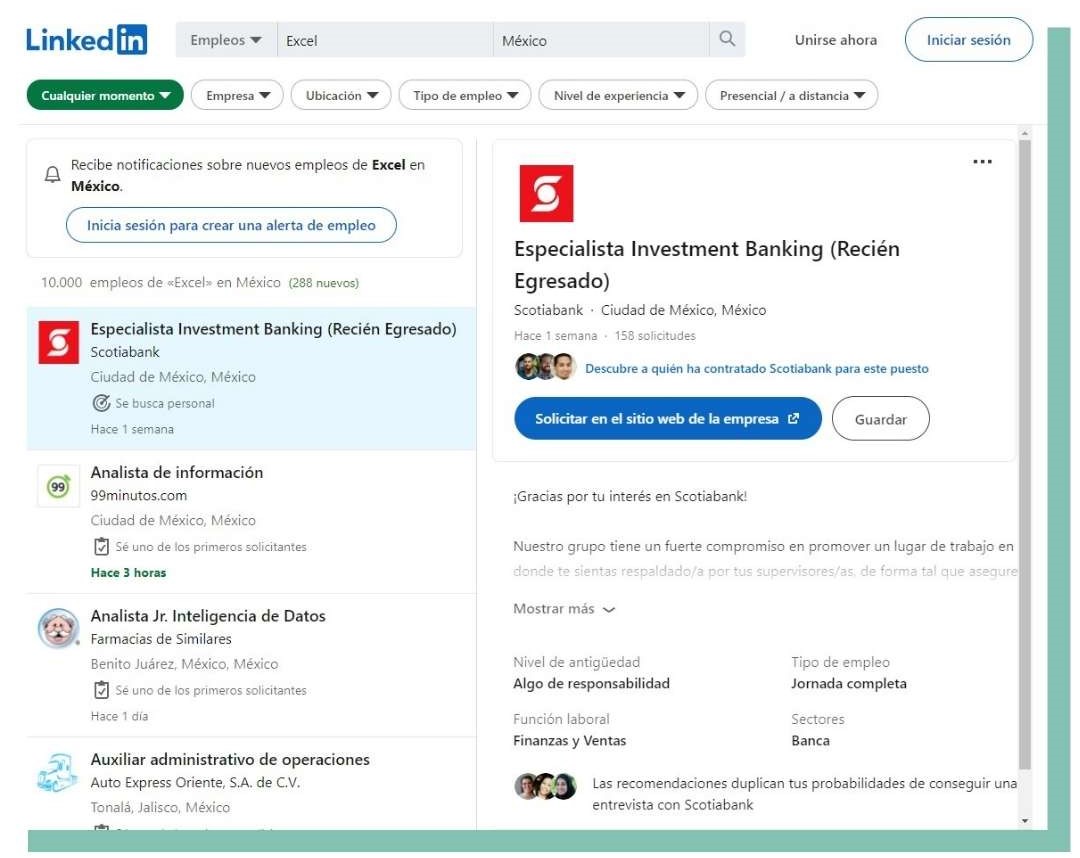This screenshot has width=1080, height=858.
Task: Click 'Benito Juárez, México, México' location text
Action: coord(184,664)
